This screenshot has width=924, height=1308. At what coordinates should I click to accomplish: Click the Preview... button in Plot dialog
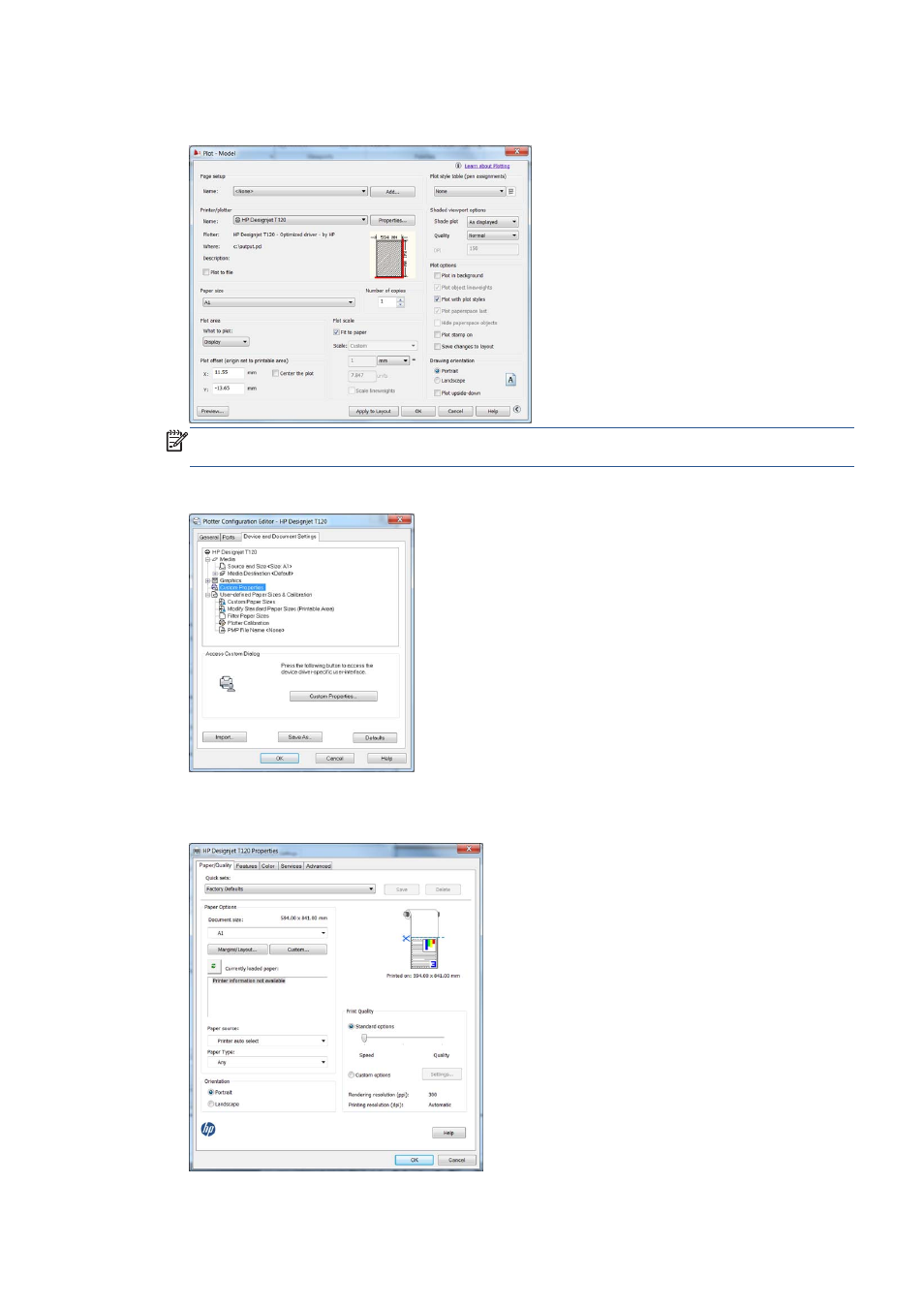click(x=213, y=411)
